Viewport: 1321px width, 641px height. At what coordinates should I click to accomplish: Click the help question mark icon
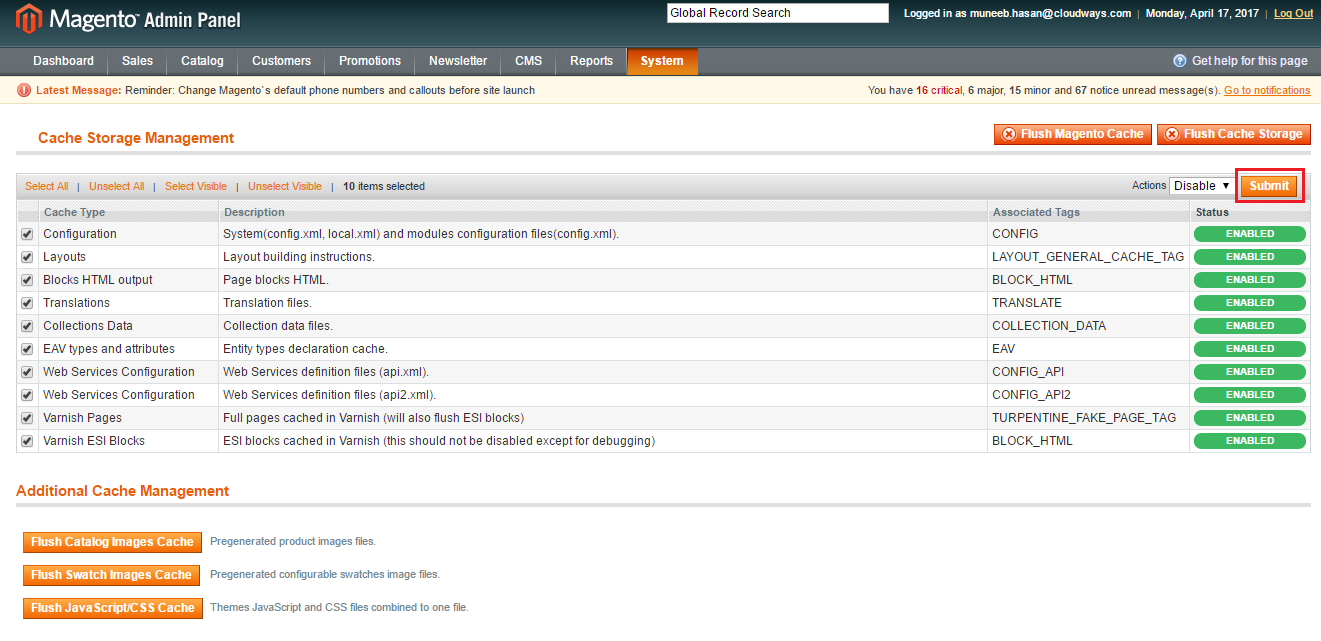[1180, 61]
